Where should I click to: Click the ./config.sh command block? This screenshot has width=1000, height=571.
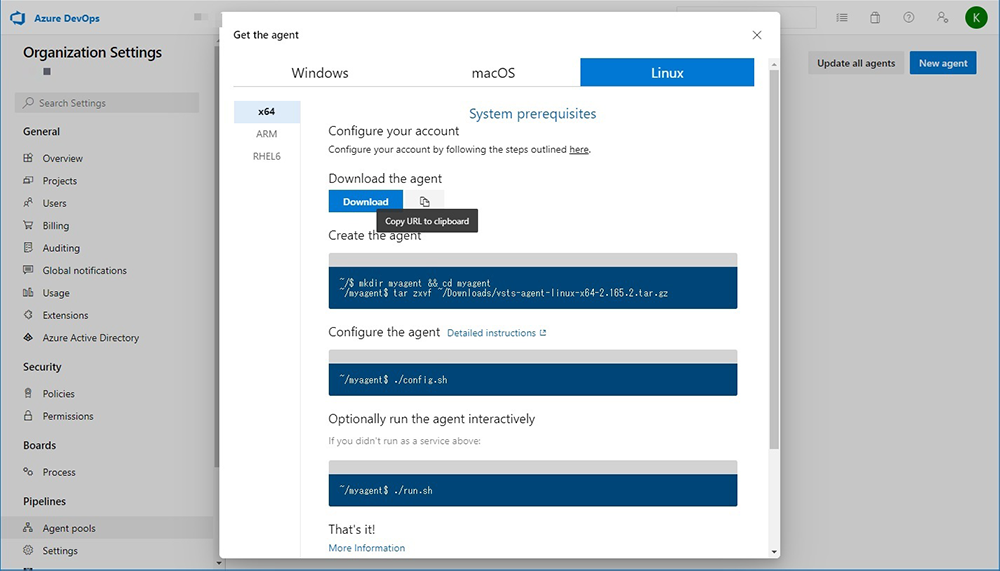click(x=533, y=380)
